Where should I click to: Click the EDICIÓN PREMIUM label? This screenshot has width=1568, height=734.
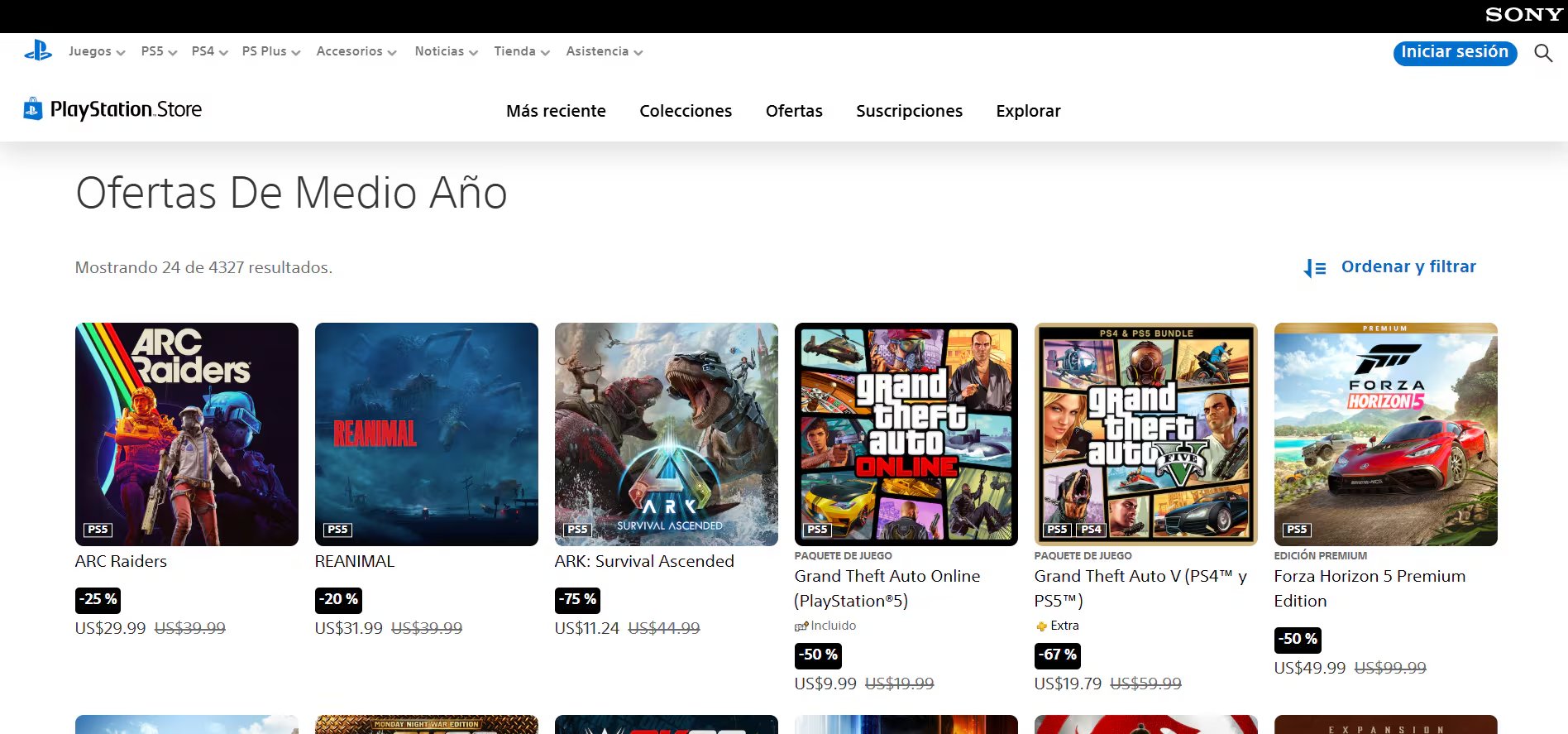(x=1321, y=555)
